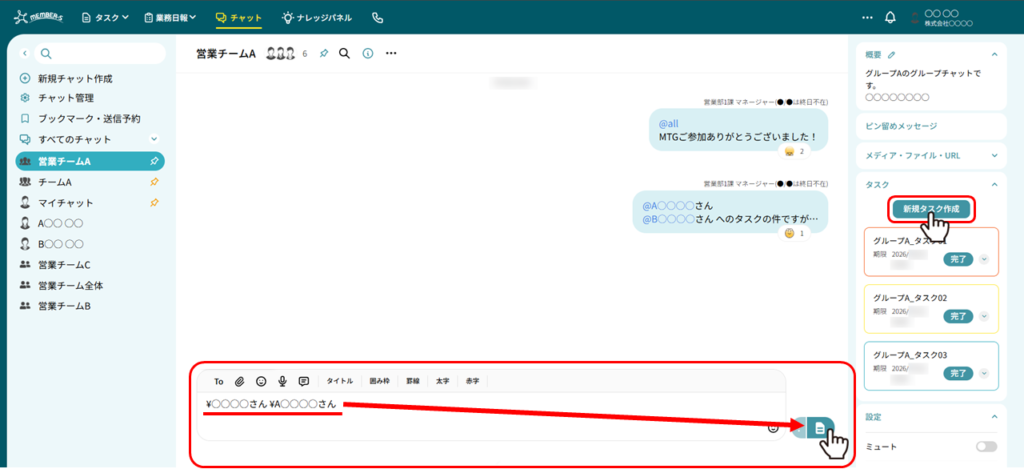1024x473 pixels.
Task: Expand グループA_タスク03 chevron
Action: point(984,374)
